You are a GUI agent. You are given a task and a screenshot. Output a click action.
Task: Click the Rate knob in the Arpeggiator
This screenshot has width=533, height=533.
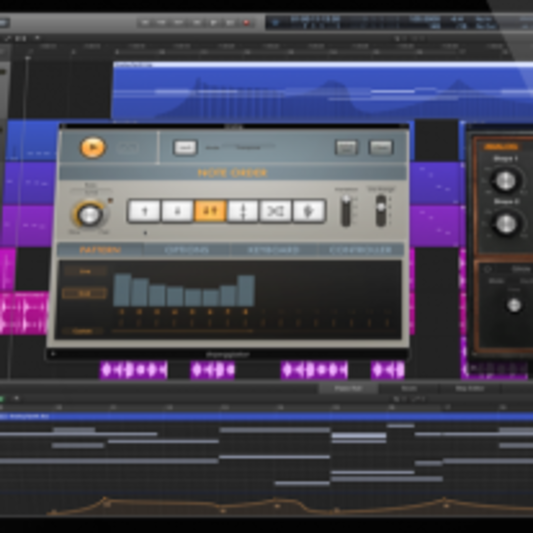(89, 214)
